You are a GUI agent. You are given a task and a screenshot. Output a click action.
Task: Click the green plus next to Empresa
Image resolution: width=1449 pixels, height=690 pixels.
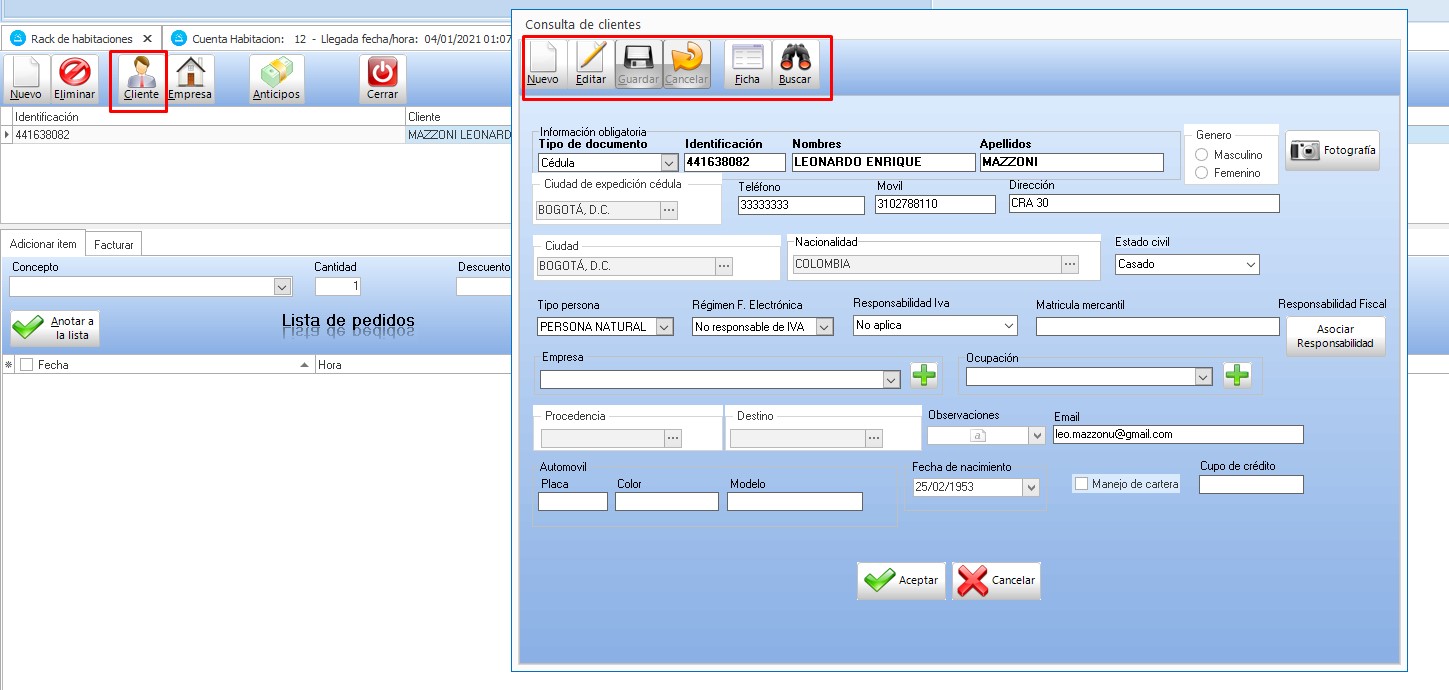pyautogui.click(x=924, y=376)
